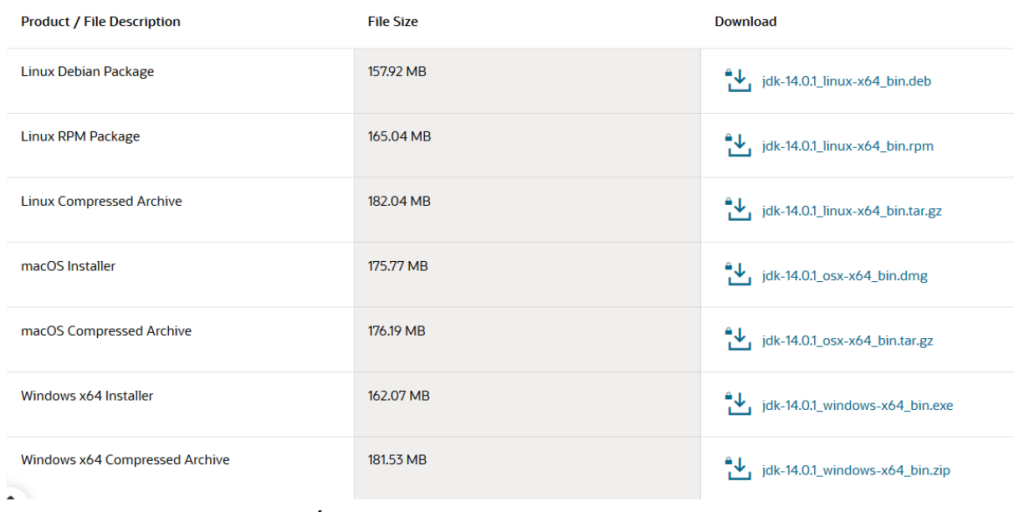Click the Download column header

coord(745,22)
